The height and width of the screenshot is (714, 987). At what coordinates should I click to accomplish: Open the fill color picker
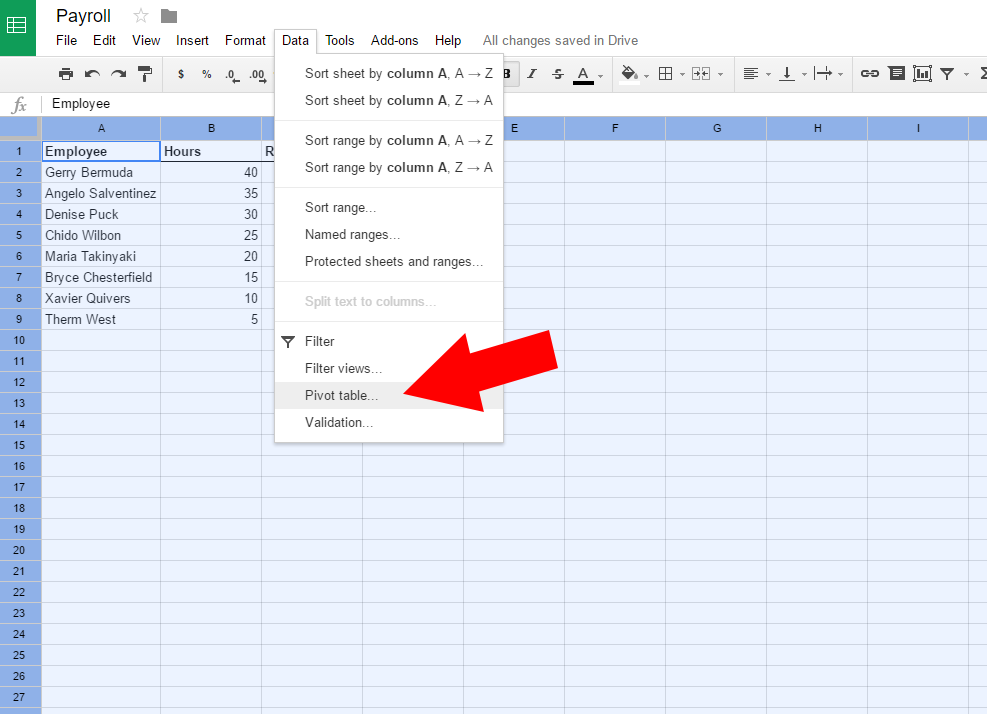[x=629, y=74]
